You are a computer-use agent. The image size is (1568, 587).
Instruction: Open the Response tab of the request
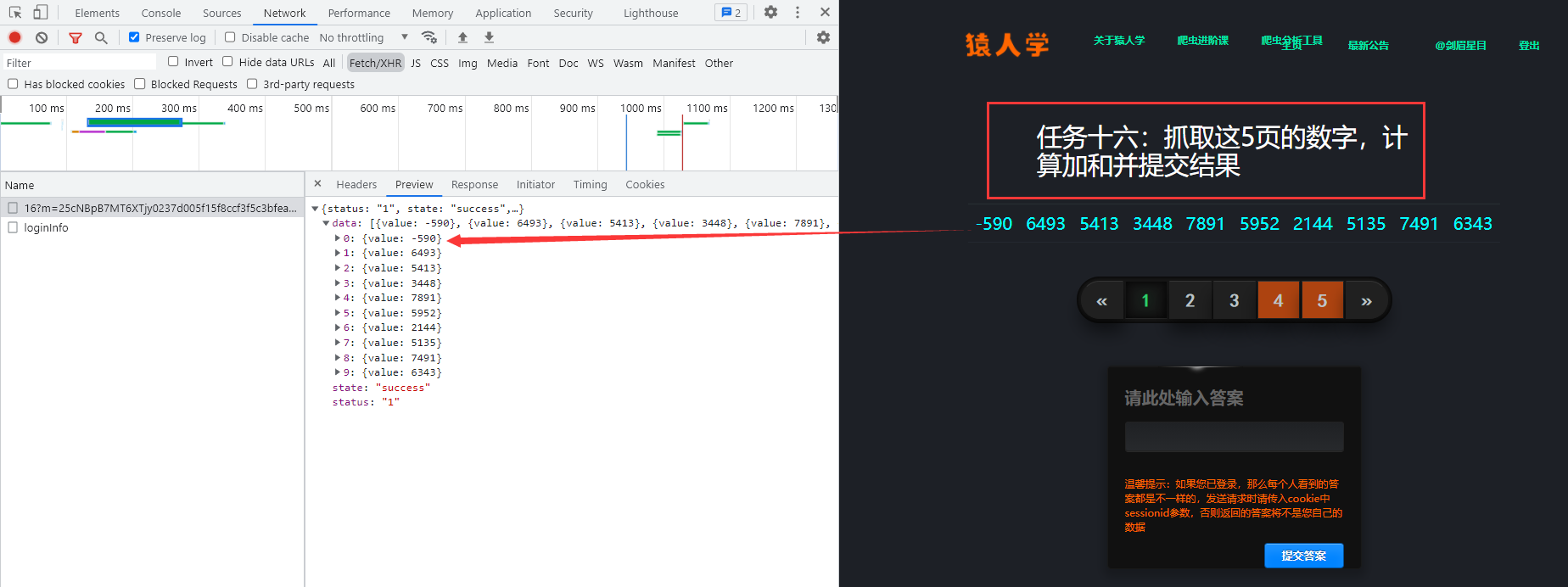pos(474,184)
